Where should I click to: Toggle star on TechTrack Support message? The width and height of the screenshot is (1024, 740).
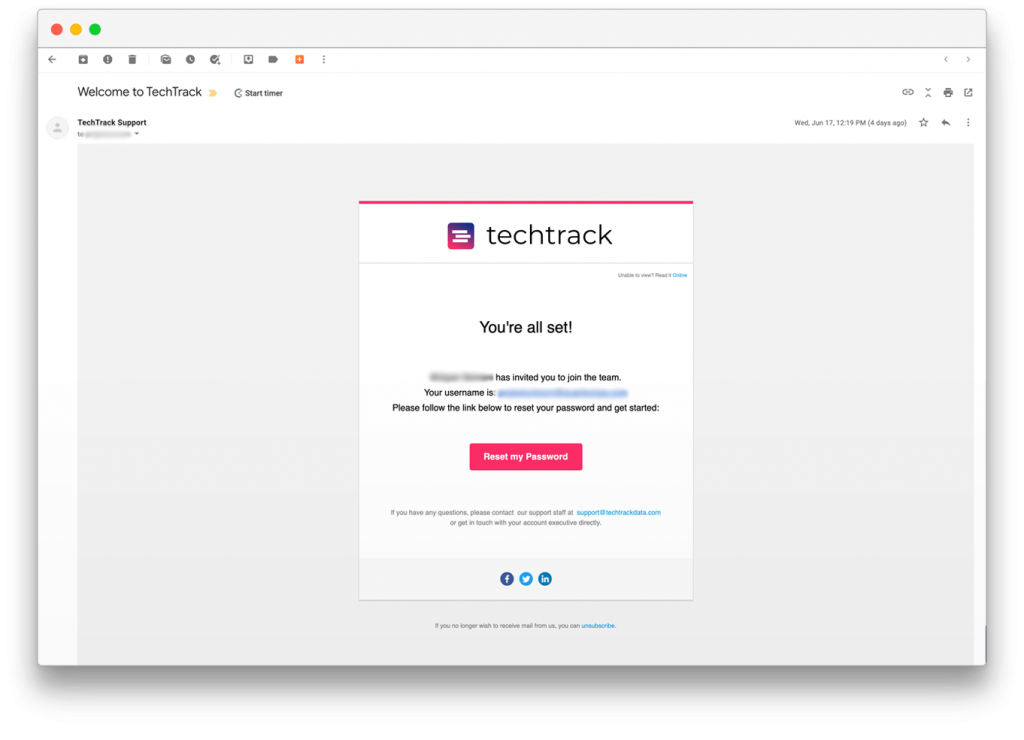coord(923,123)
